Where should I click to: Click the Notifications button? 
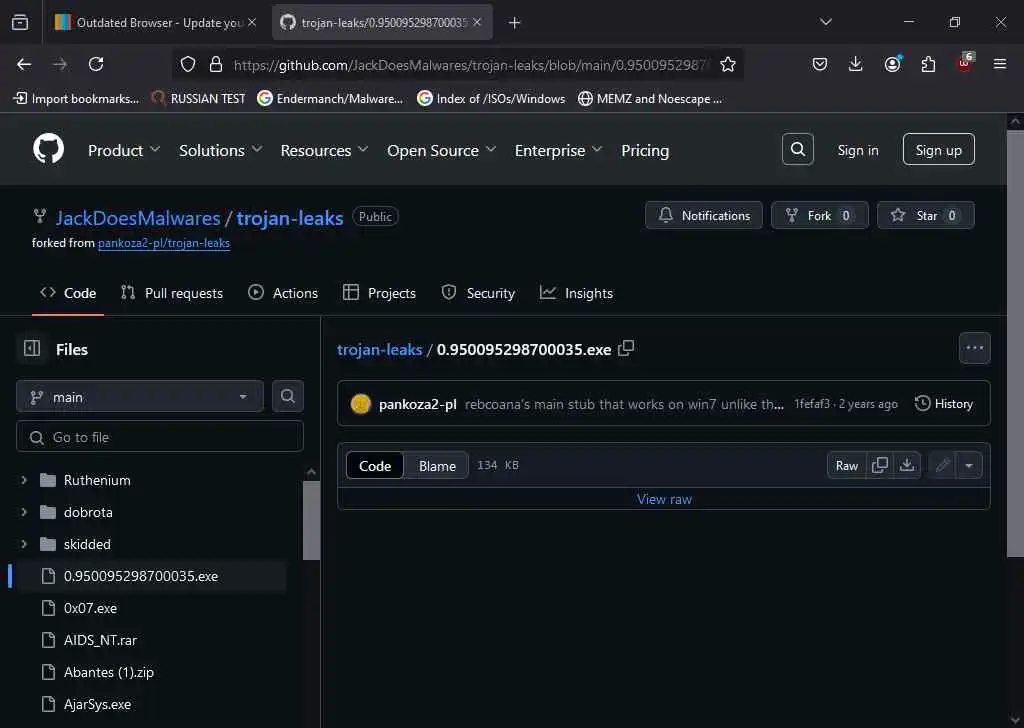pos(703,215)
